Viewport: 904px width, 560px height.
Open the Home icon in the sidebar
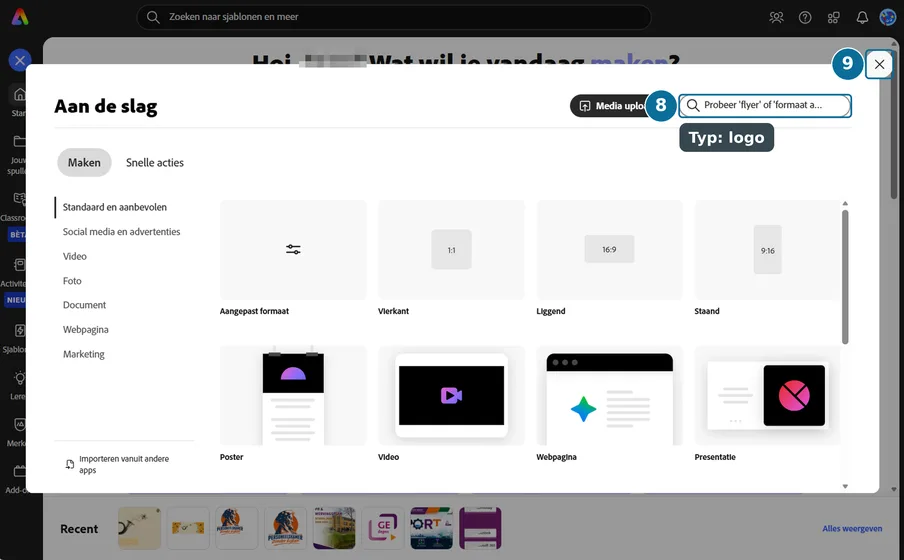pyautogui.click(x=20, y=94)
